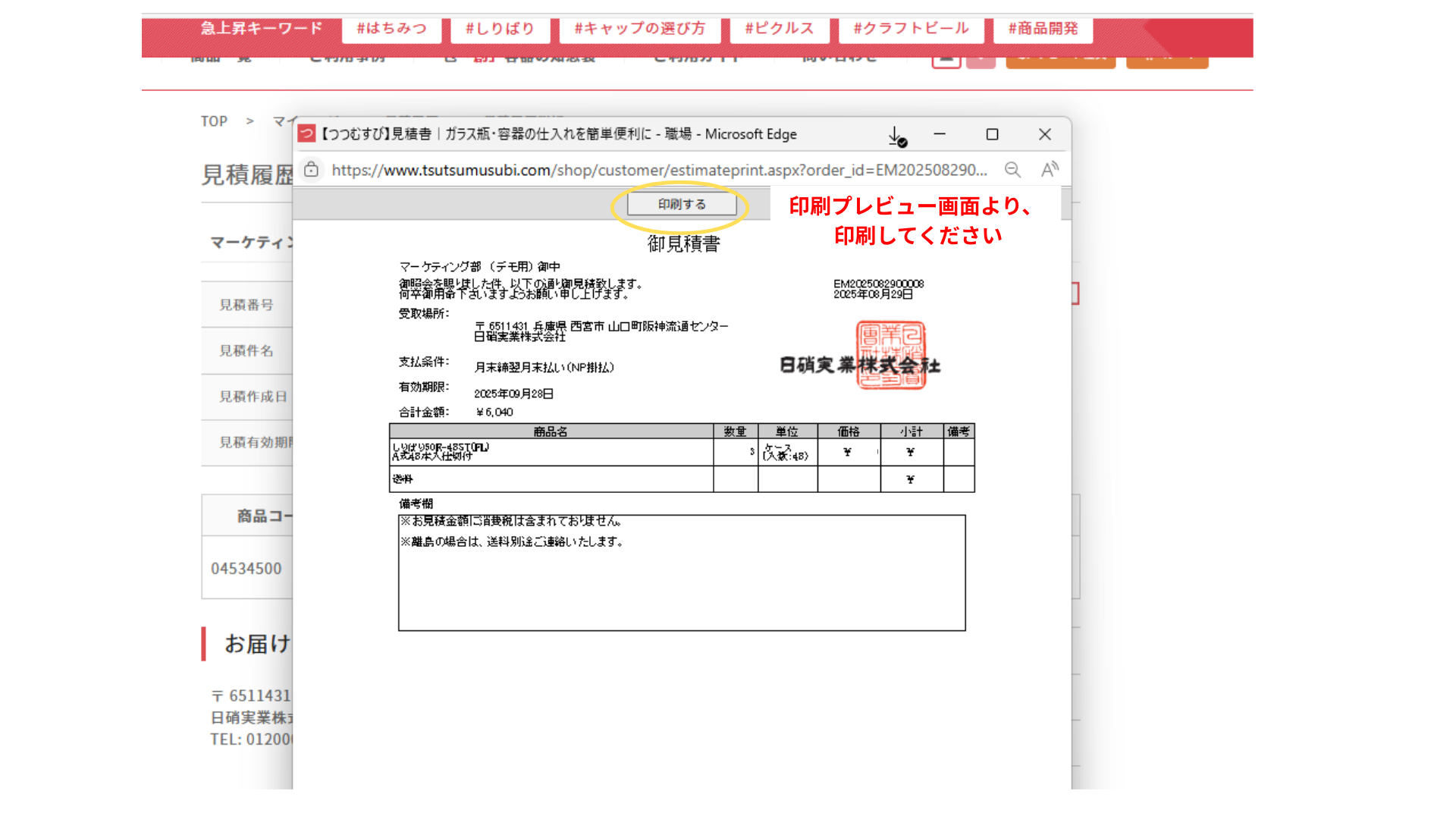Screen dimensions: 1456x819
Task: Go to TOP breadcrumb link
Action: coord(214,121)
